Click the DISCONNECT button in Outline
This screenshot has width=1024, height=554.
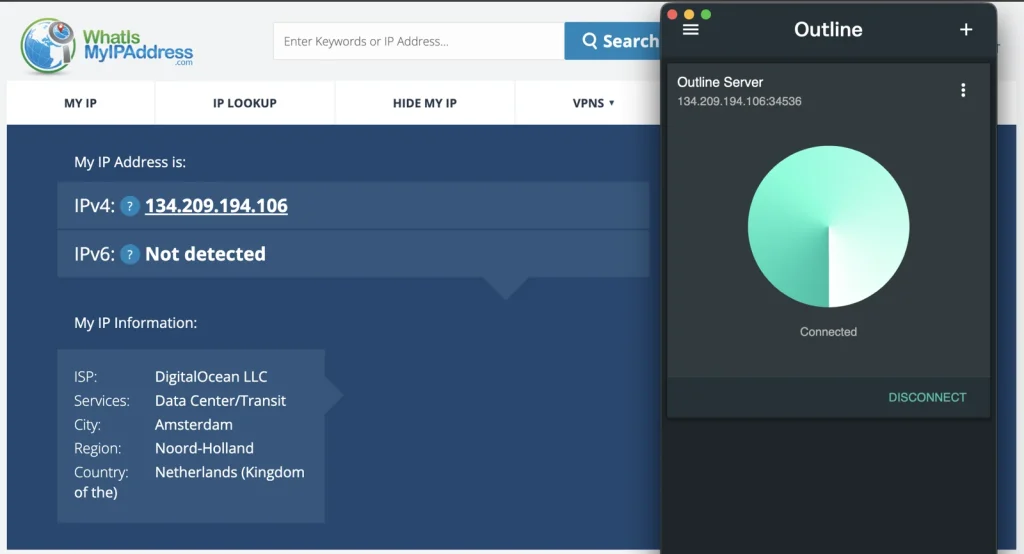coord(927,397)
